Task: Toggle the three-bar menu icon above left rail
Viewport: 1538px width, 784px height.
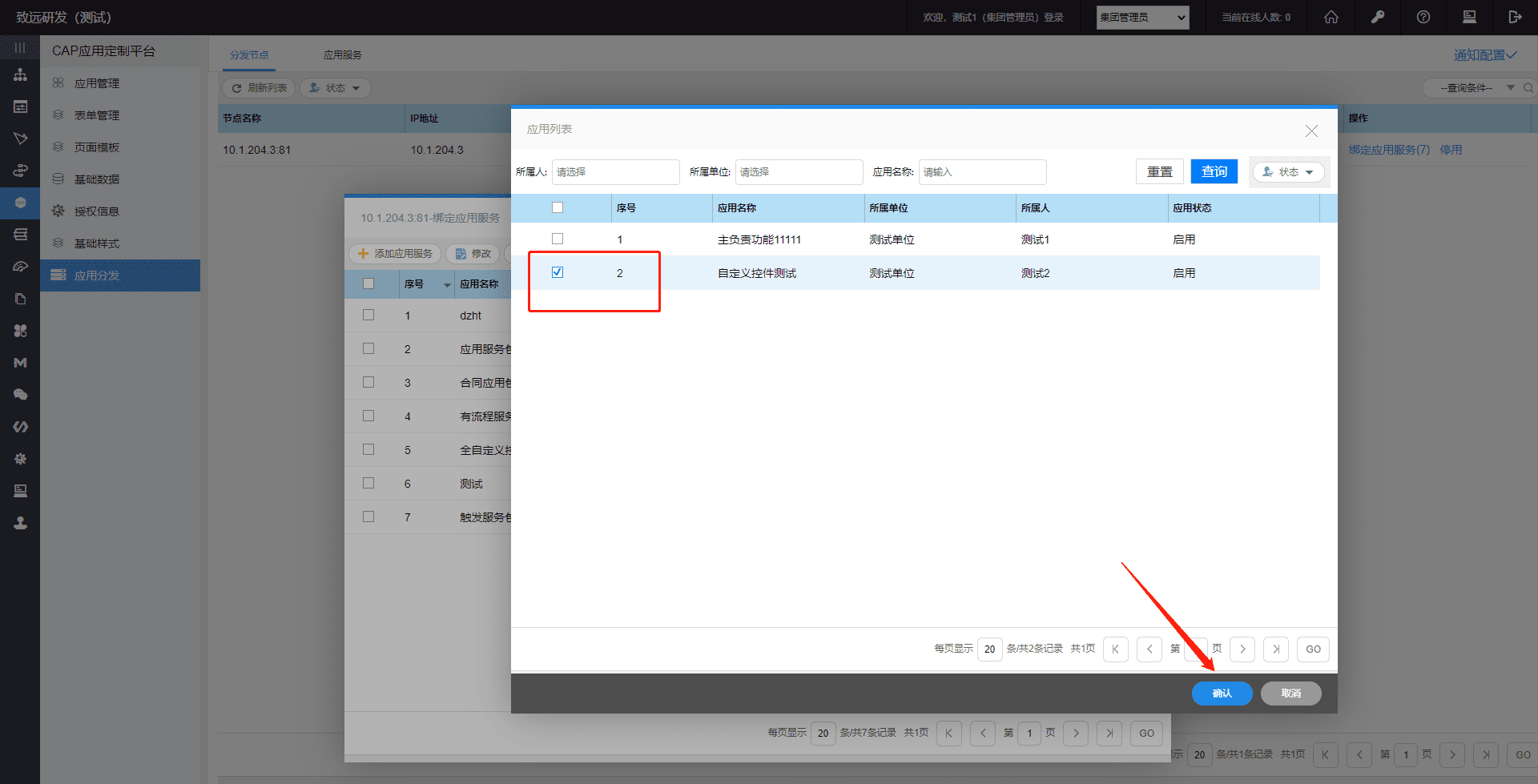Action: click(x=20, y=47)
